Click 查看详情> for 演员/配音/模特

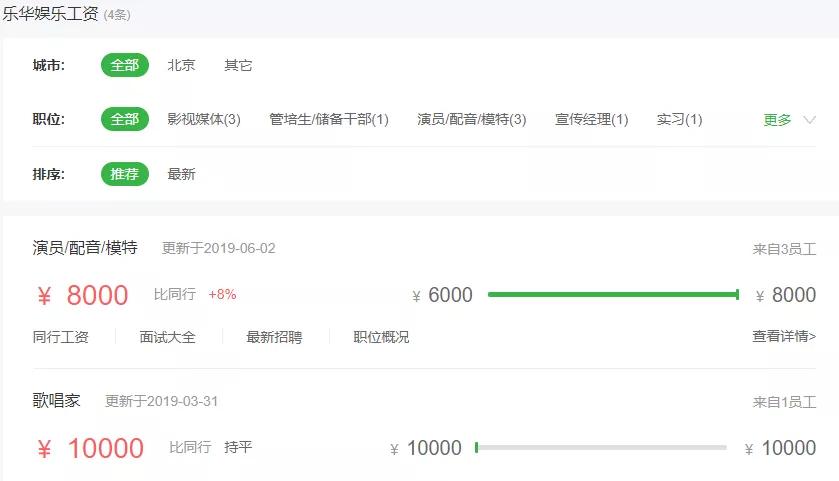[784, 336]
